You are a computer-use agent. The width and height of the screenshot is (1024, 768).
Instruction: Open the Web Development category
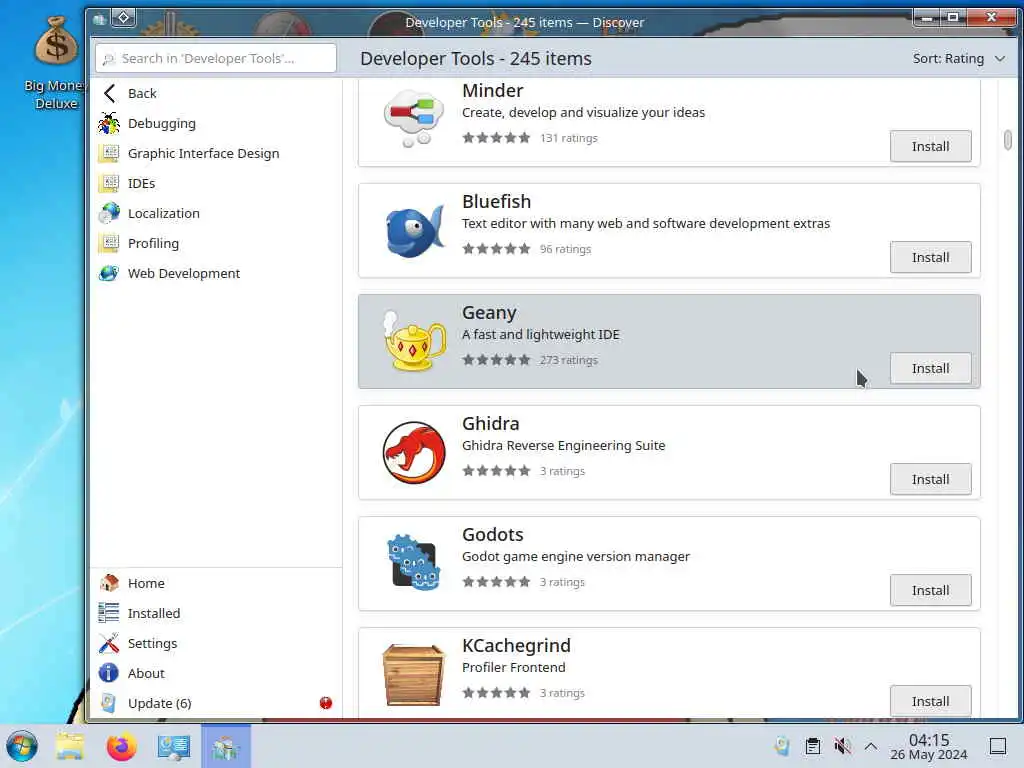(216, 274)
